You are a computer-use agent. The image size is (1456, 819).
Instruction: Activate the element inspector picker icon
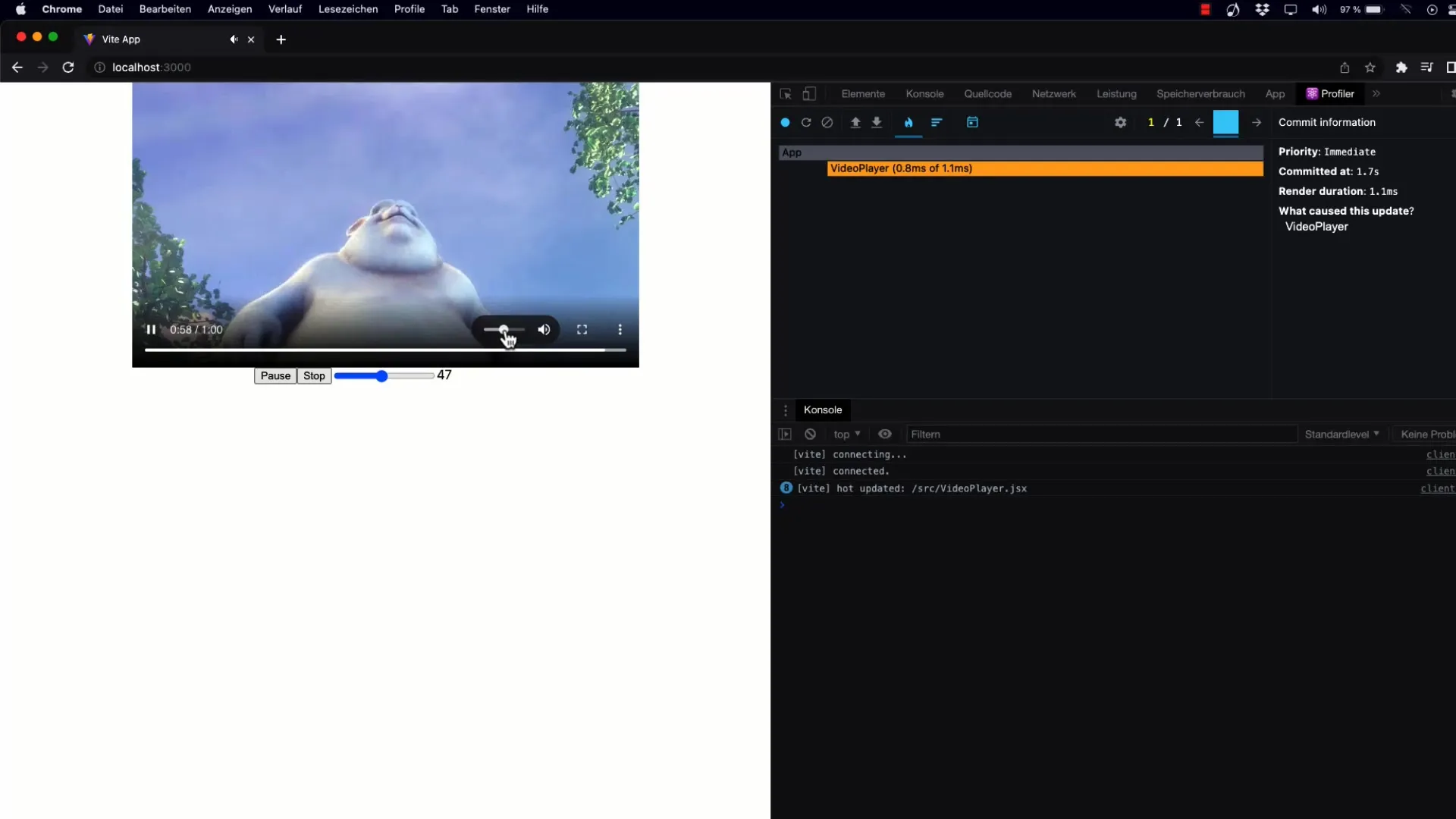click(x=786, y=94)
